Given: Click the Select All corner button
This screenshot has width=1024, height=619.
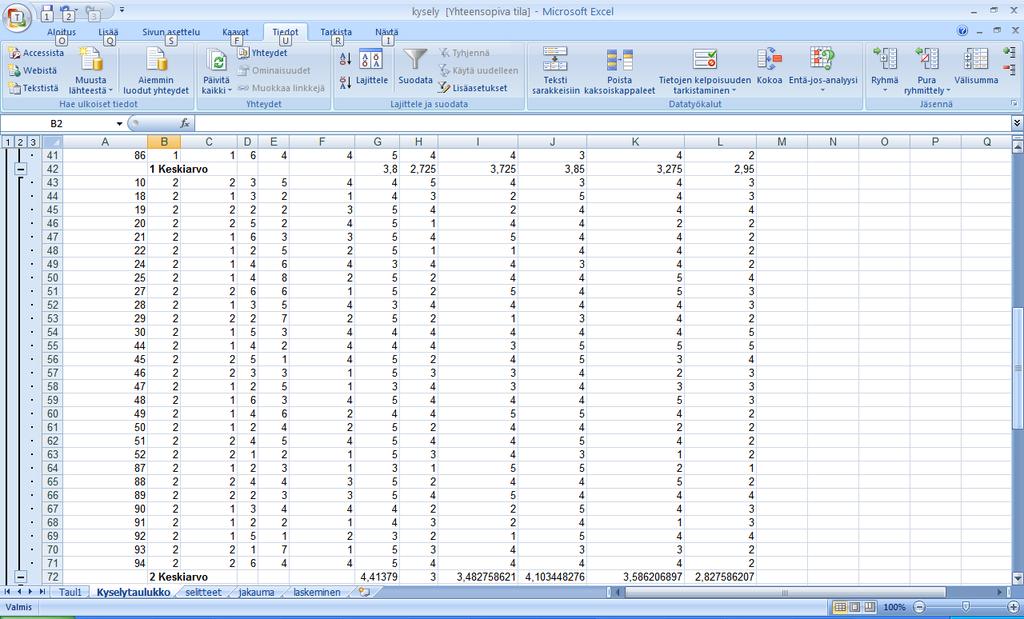Looking at the screenshot, I should pyautogui.click(x=52, y=142).
